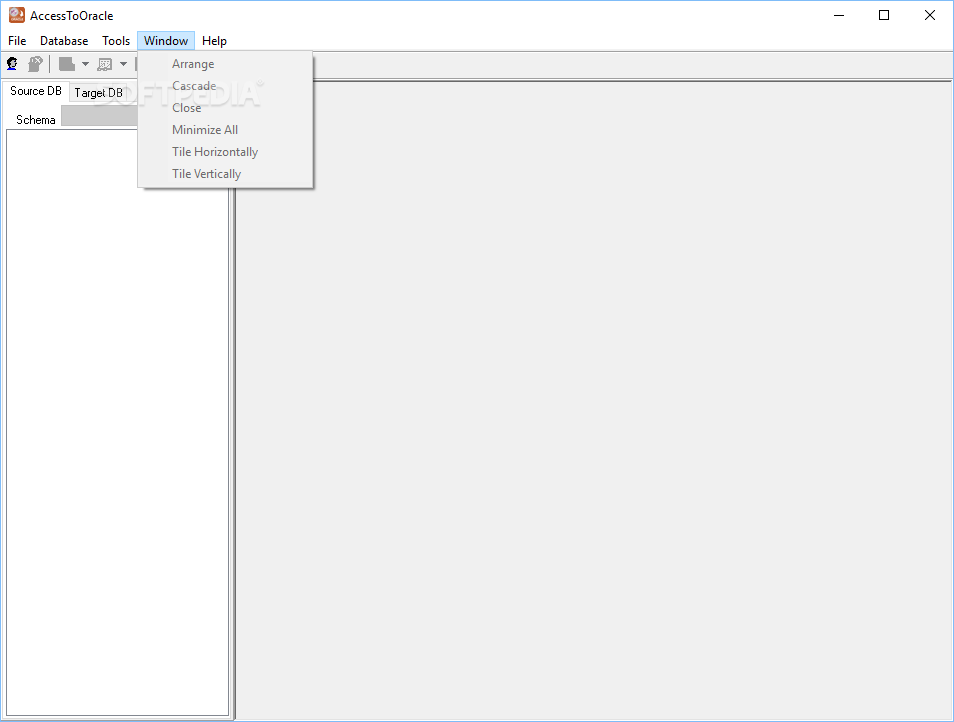Choose Close from the Window menu

[x=226, y=108]
